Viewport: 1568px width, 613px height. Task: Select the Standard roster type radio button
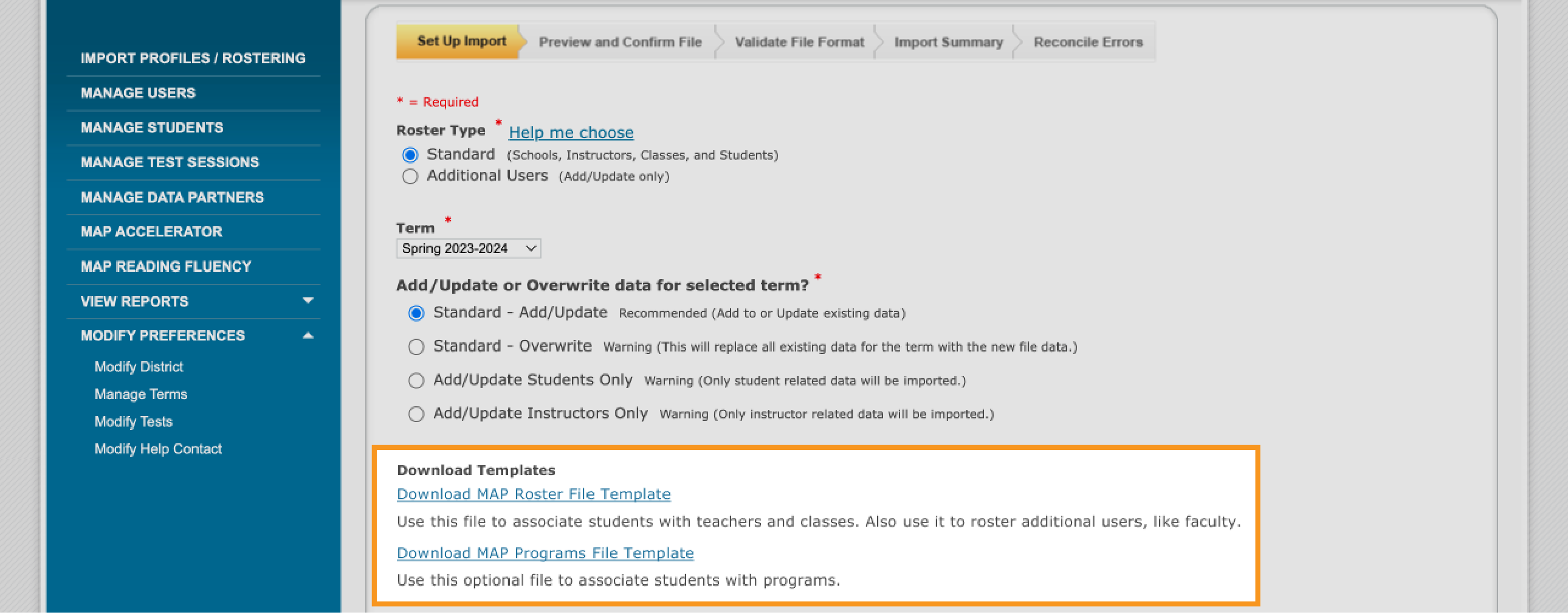(410, 156)
